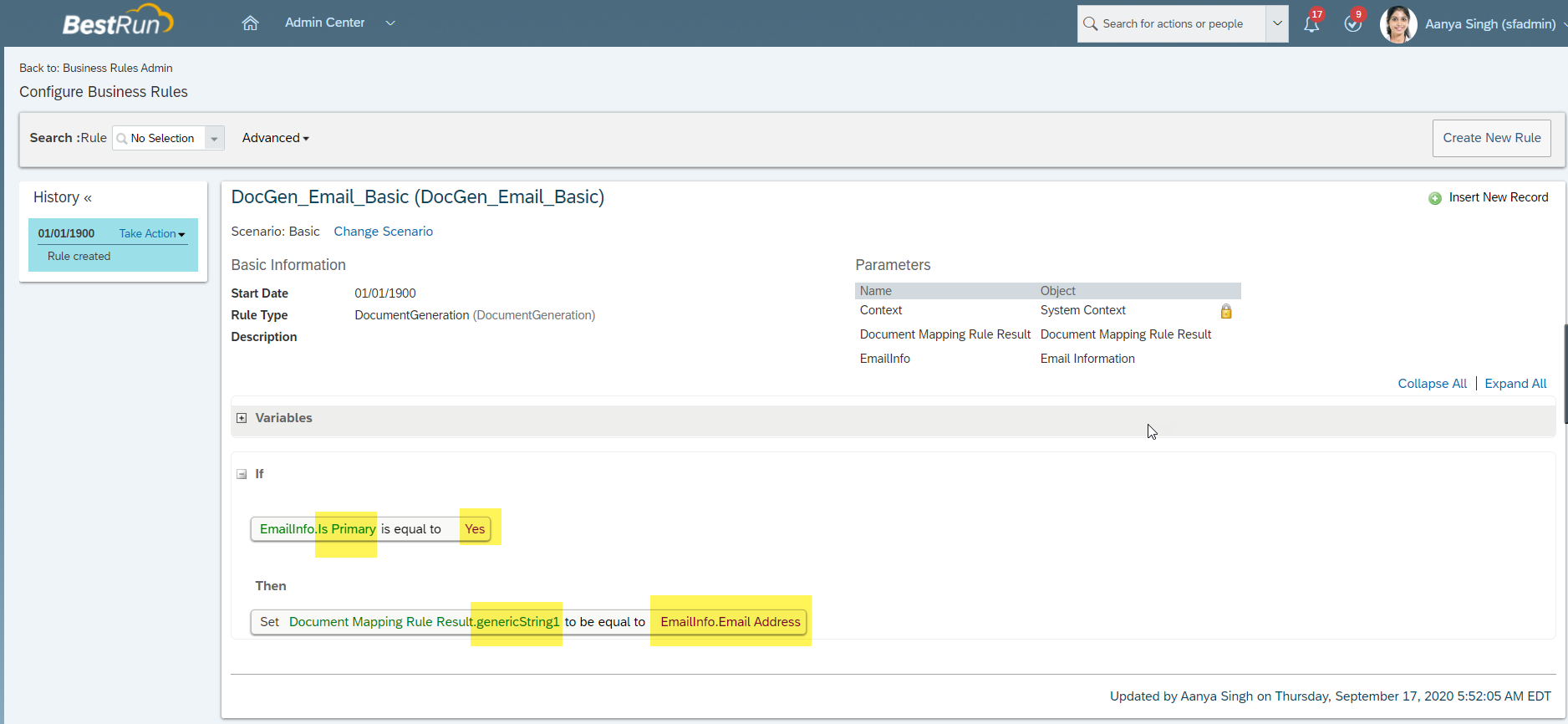Click the Yes value in the If condition
This screenshot has height=724, width=1568.
[475, 529]
